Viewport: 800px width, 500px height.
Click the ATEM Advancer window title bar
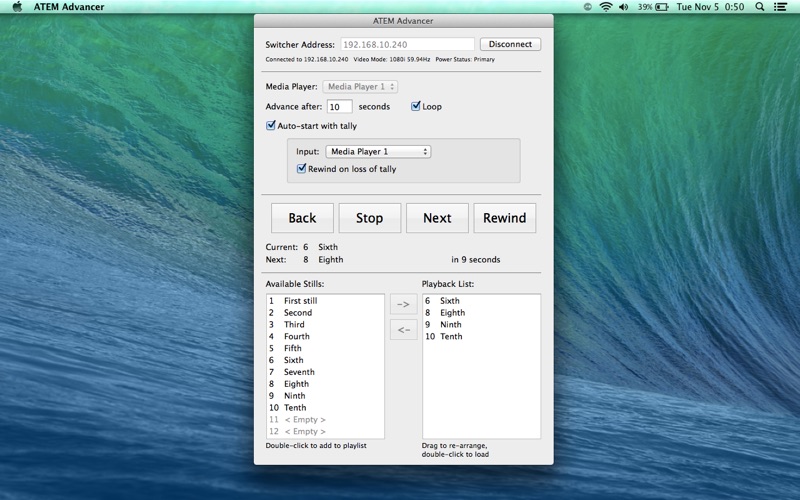click(403, 21)
